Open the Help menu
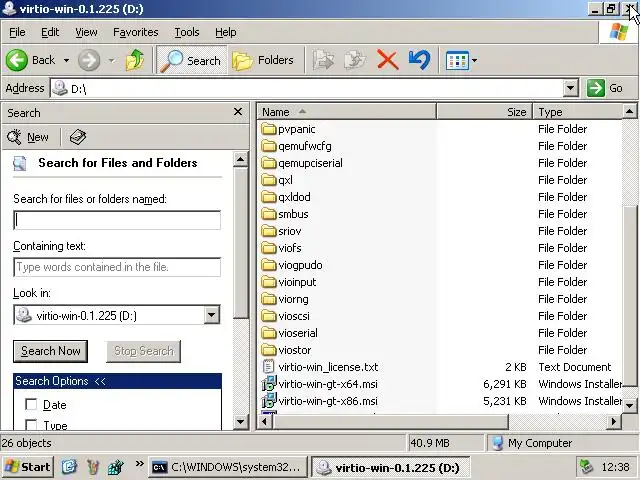Viewport: 640px width, 480px height. (x=225, y=32)
